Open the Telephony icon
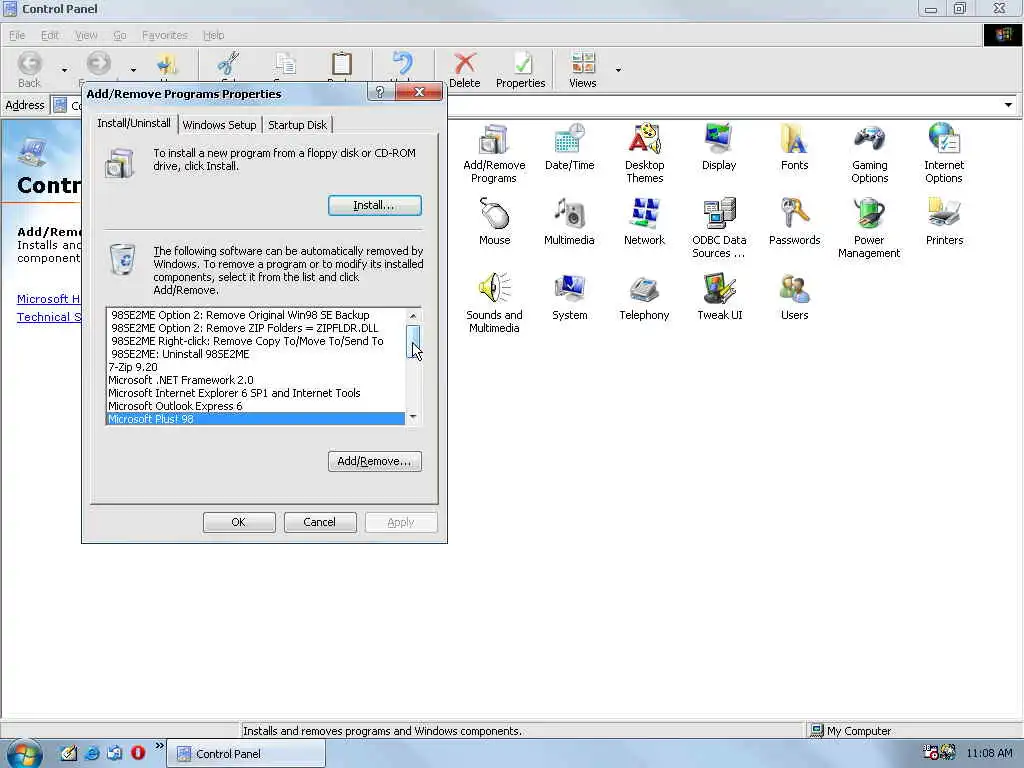The height and width of the screenshot is (768, 1024). [644, 297]
